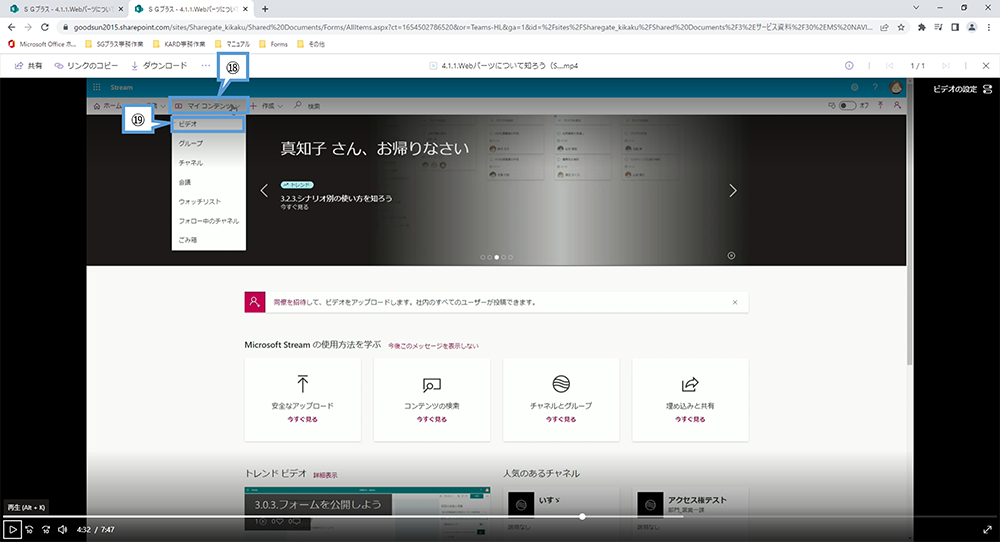Click the sharepoint.com address bar
Screen dimensions: 1000x542
472,27
